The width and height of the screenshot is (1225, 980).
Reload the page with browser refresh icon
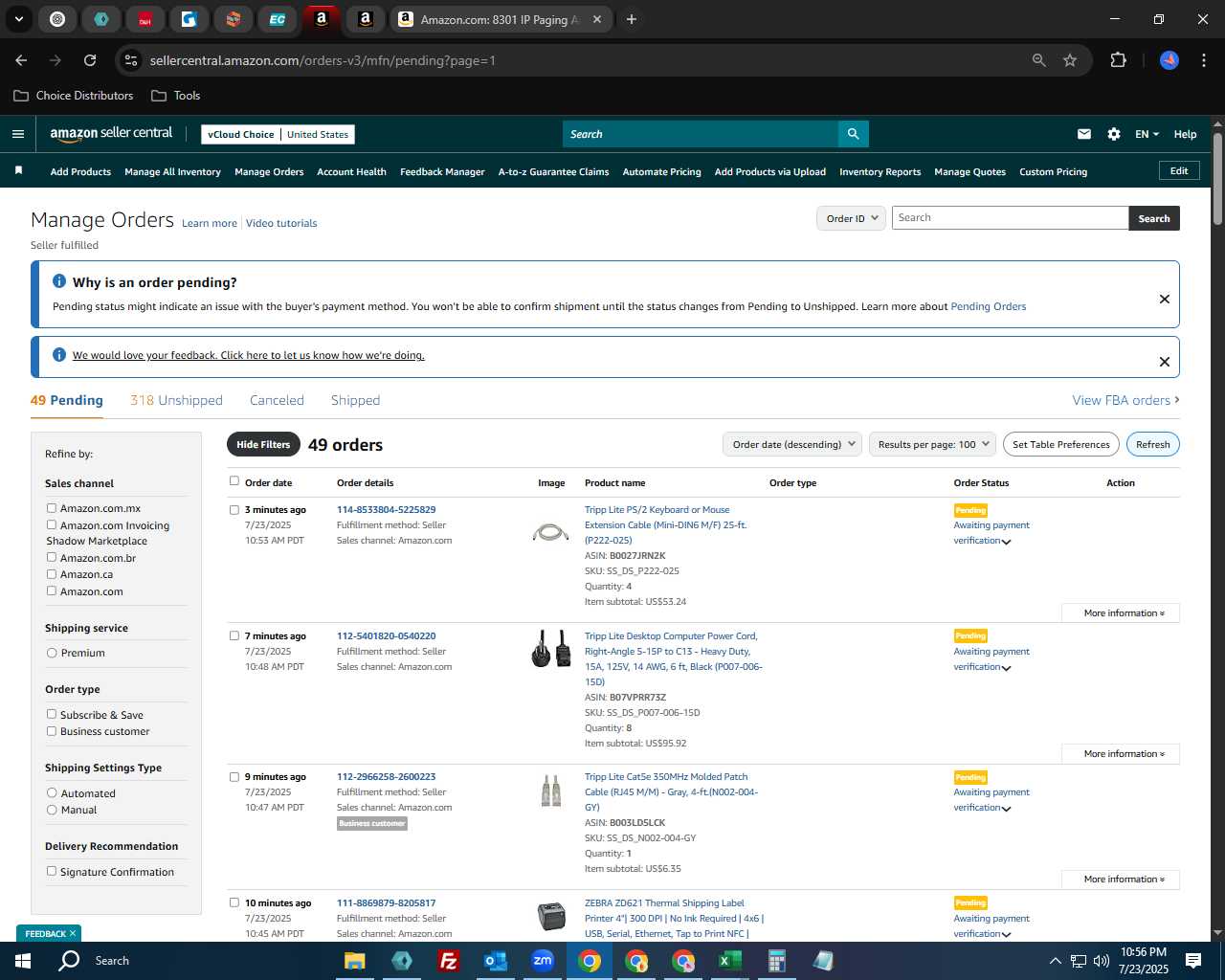coord(90,60)
